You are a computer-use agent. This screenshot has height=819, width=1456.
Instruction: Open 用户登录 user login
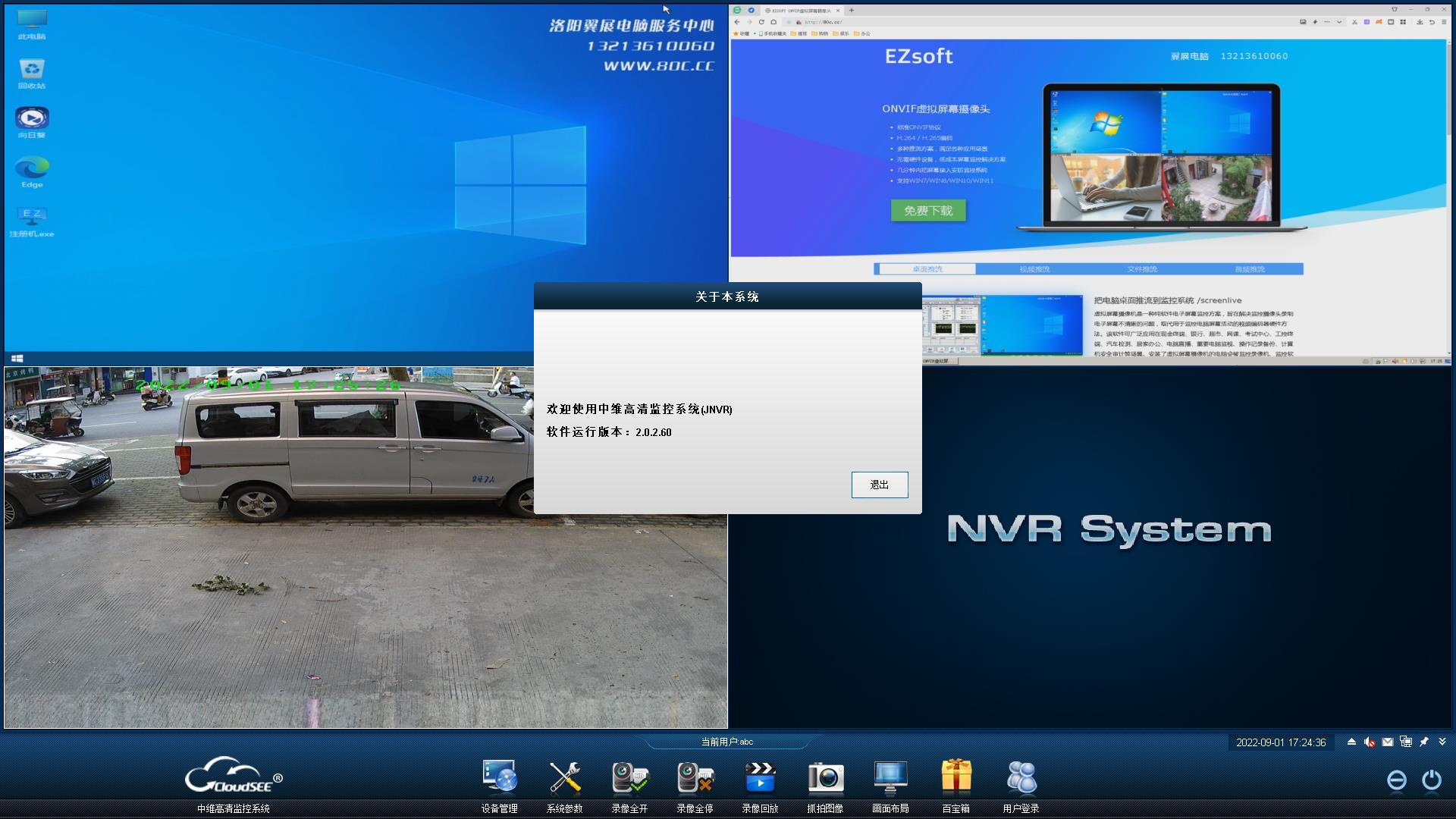tap(1021, 778)
